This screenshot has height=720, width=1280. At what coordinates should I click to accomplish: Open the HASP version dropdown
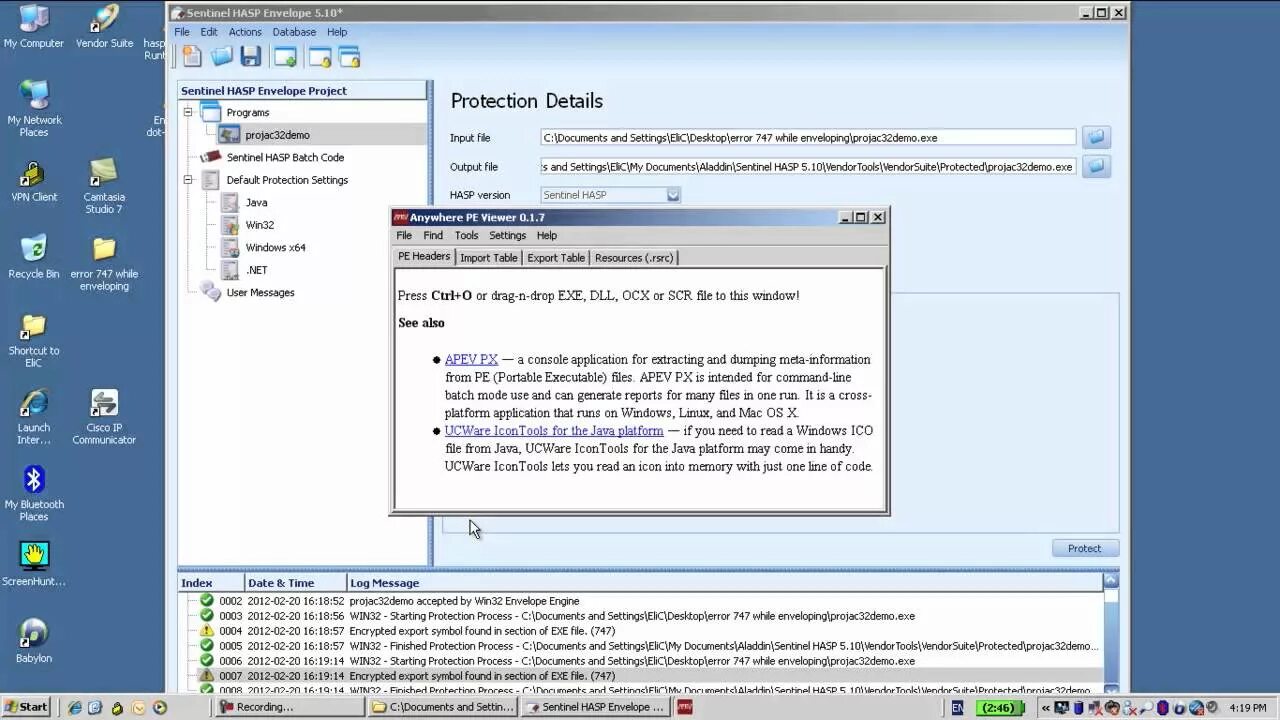click(x=673, y=195)
